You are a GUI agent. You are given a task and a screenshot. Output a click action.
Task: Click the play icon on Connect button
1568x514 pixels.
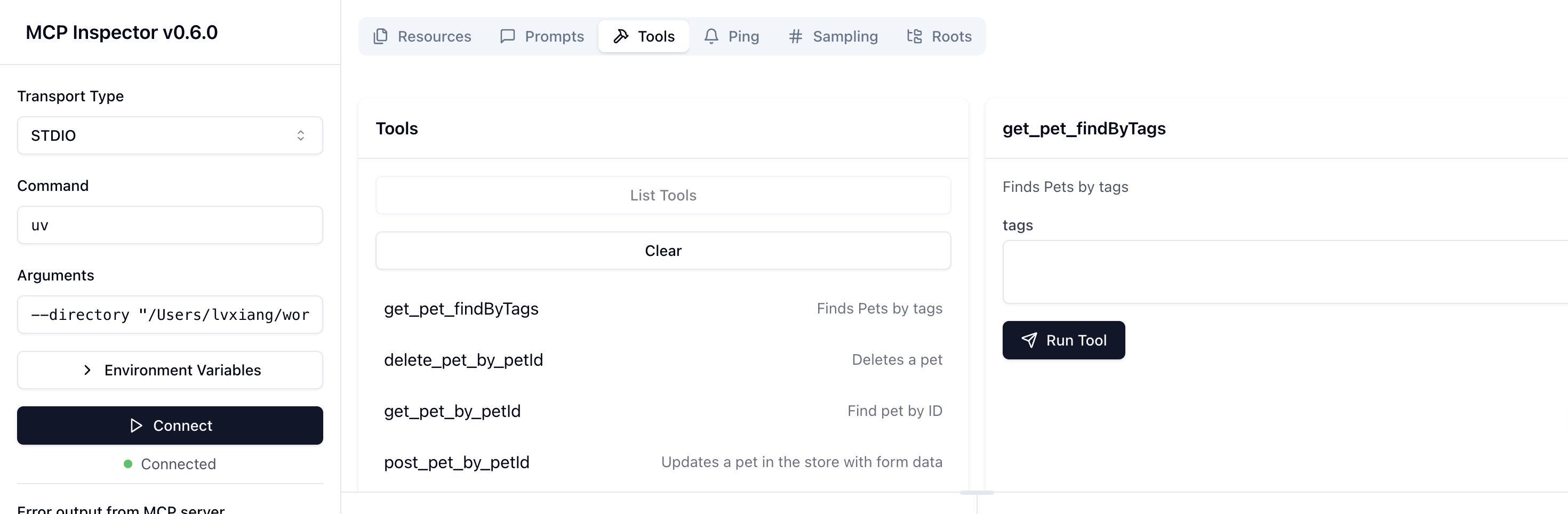click(x=137, y=426)
